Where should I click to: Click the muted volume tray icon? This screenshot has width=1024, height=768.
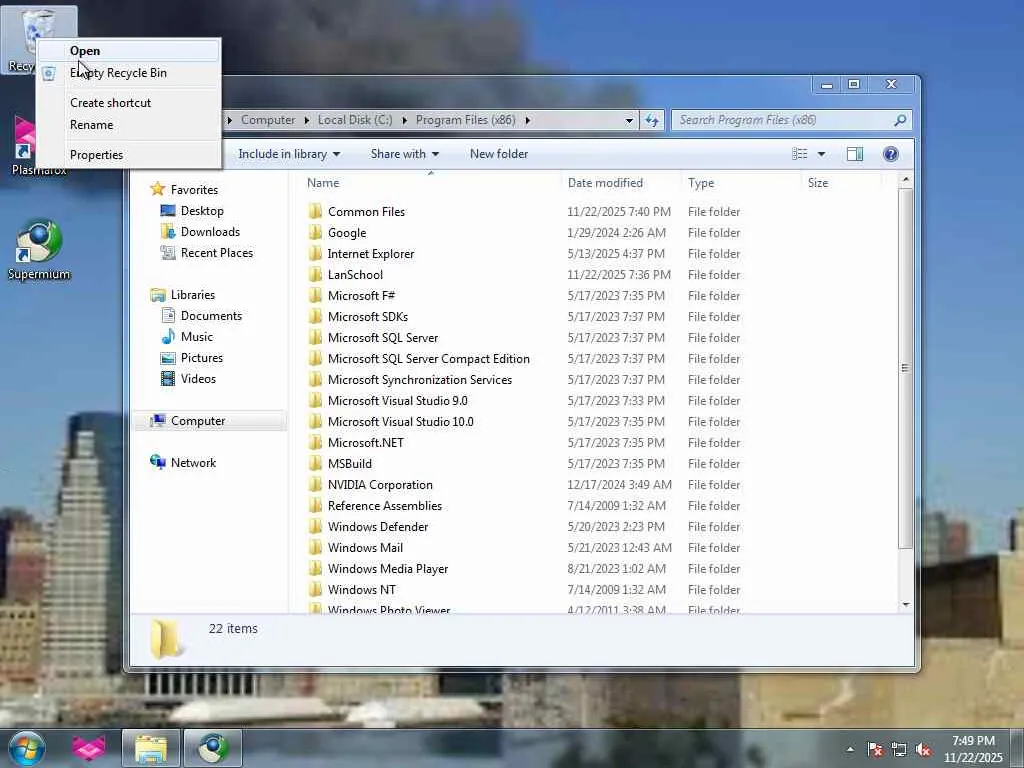click(923, 750)
